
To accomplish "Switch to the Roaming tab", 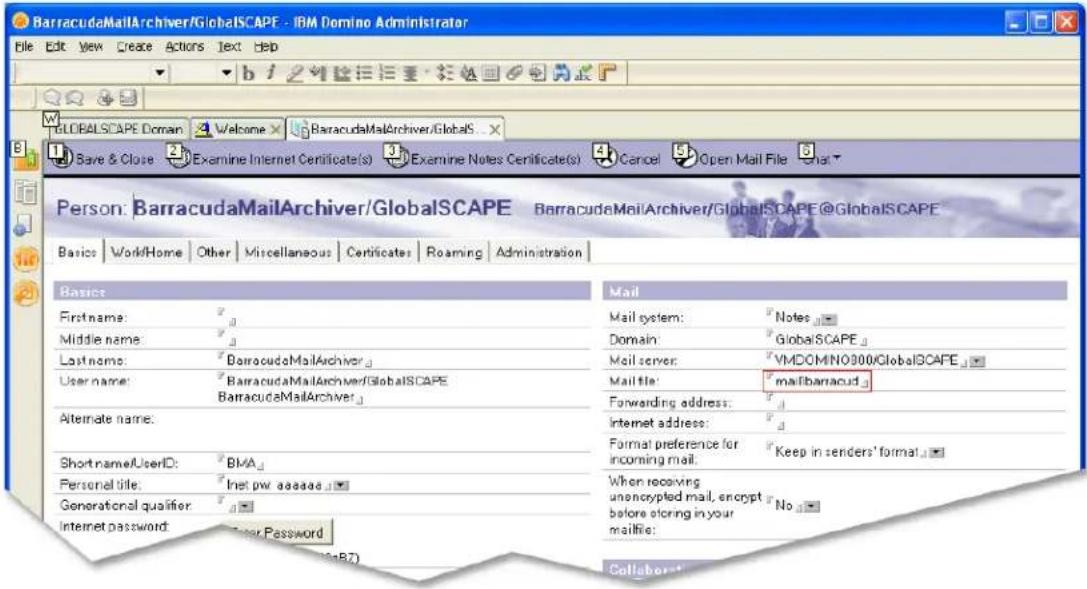I will click(x=454, y=252).
